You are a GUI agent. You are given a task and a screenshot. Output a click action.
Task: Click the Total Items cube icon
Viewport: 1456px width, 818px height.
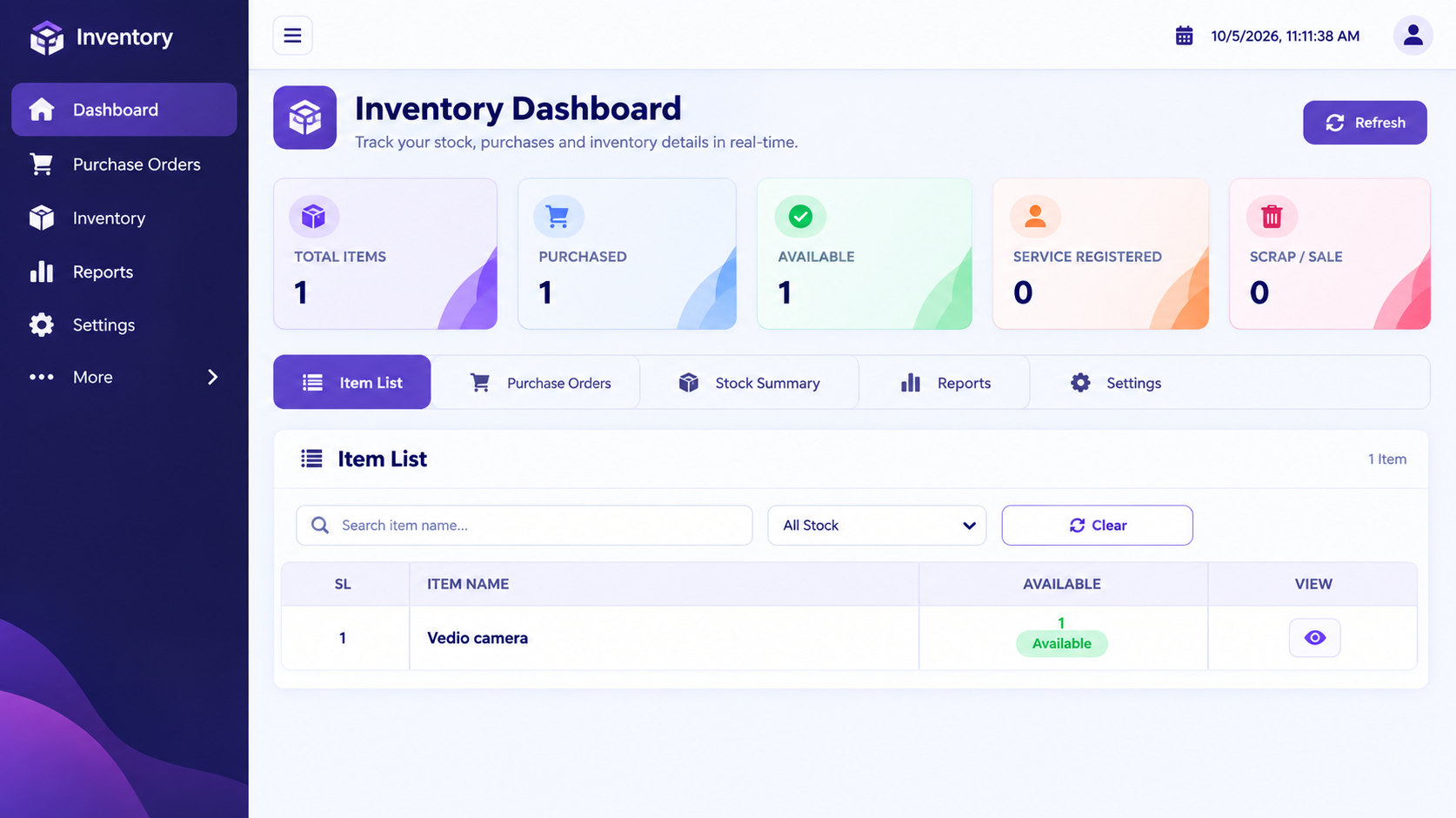[x=313, y=216]
